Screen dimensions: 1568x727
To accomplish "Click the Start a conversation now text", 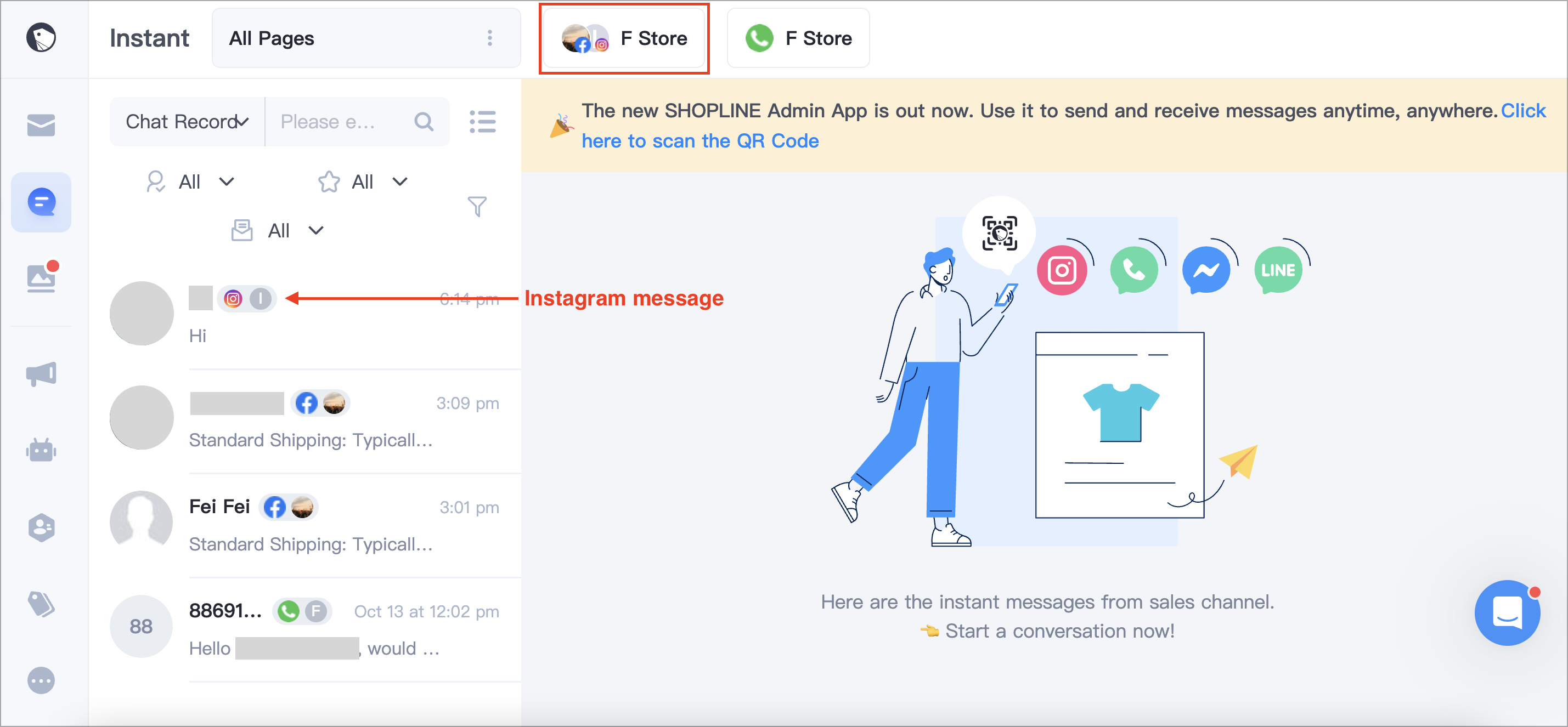I will (1060, 631).
